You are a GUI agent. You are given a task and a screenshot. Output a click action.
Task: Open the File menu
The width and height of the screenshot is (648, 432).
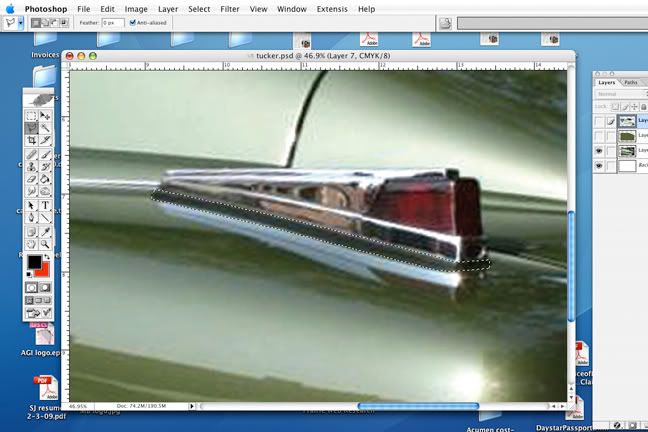pos(83,9)
